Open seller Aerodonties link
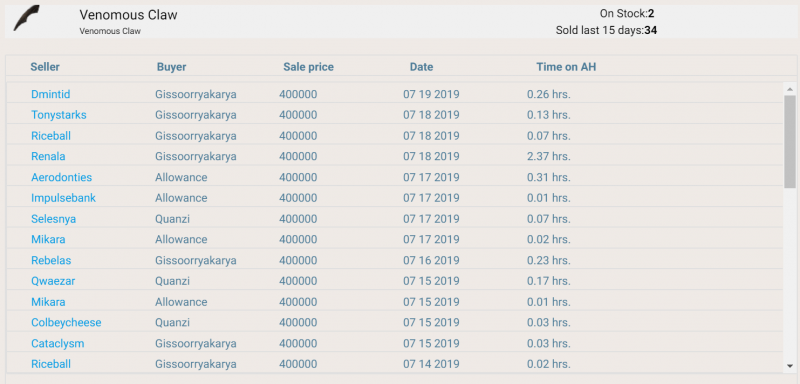The image size is (800, 384). pyautogui.click(x=61, y=177)
